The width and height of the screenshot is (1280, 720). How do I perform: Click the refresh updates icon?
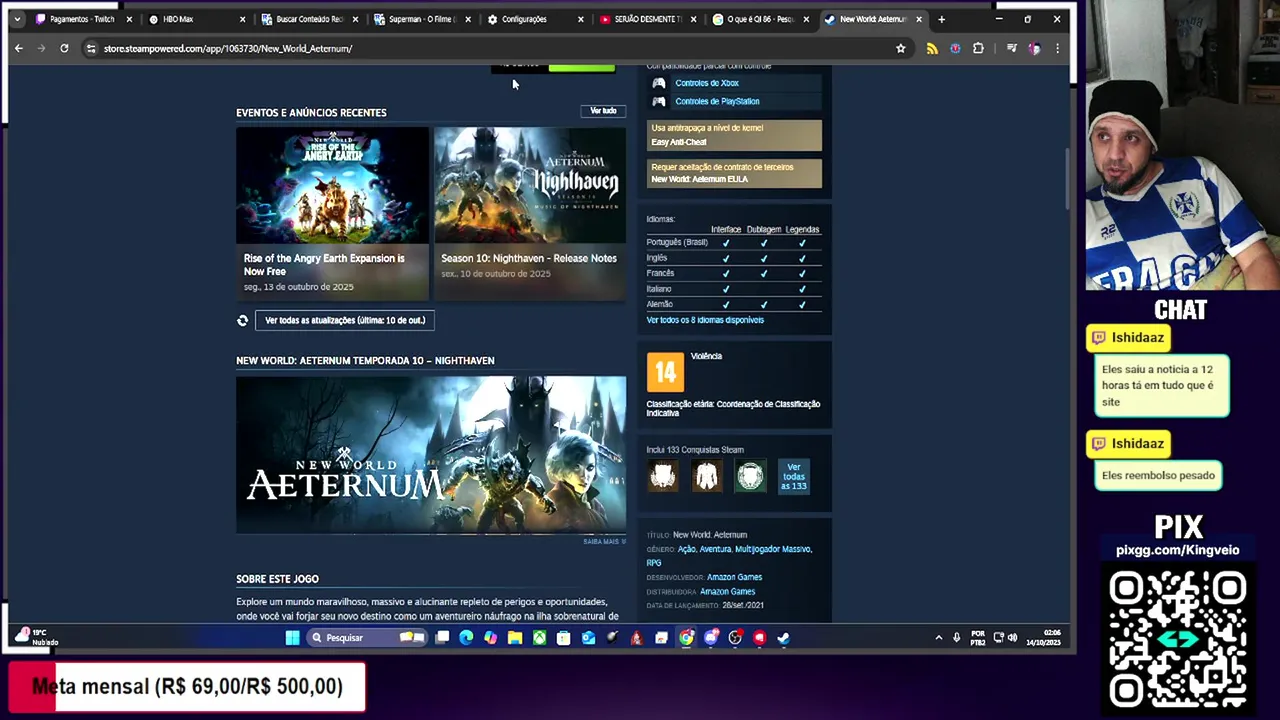point(242,320)
